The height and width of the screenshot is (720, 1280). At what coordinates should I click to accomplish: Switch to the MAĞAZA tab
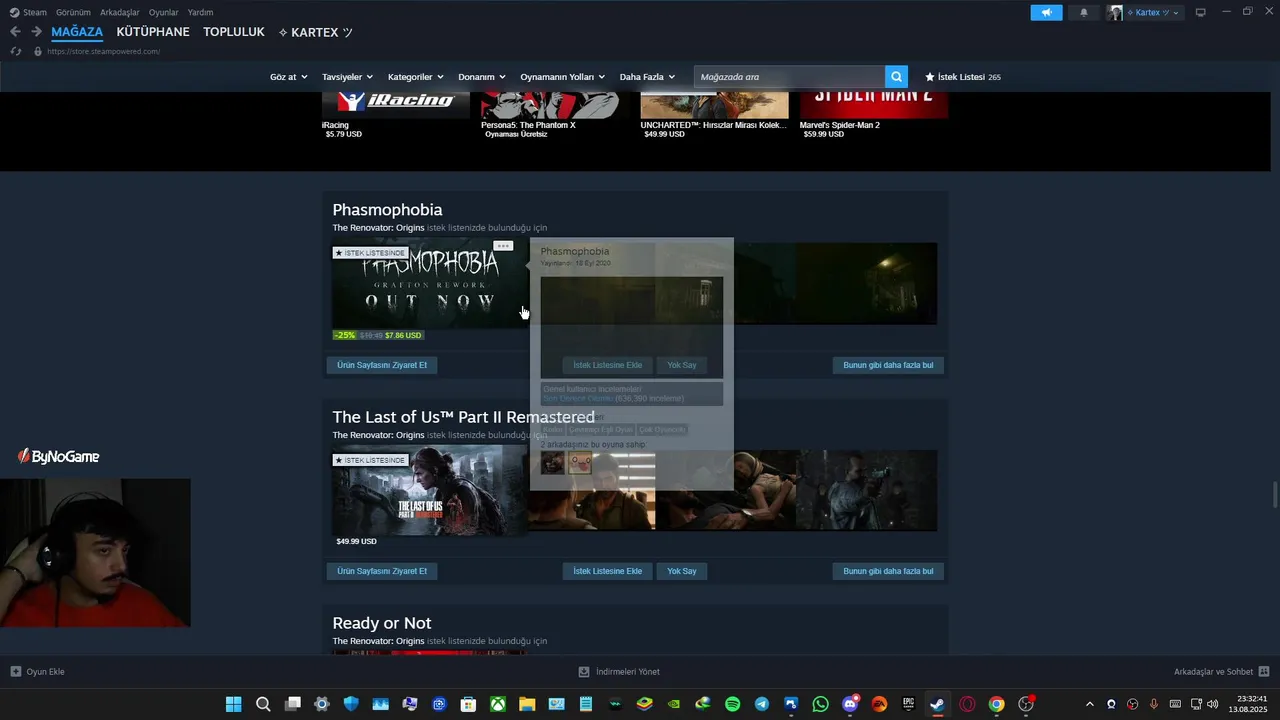[x=77, y=32]
